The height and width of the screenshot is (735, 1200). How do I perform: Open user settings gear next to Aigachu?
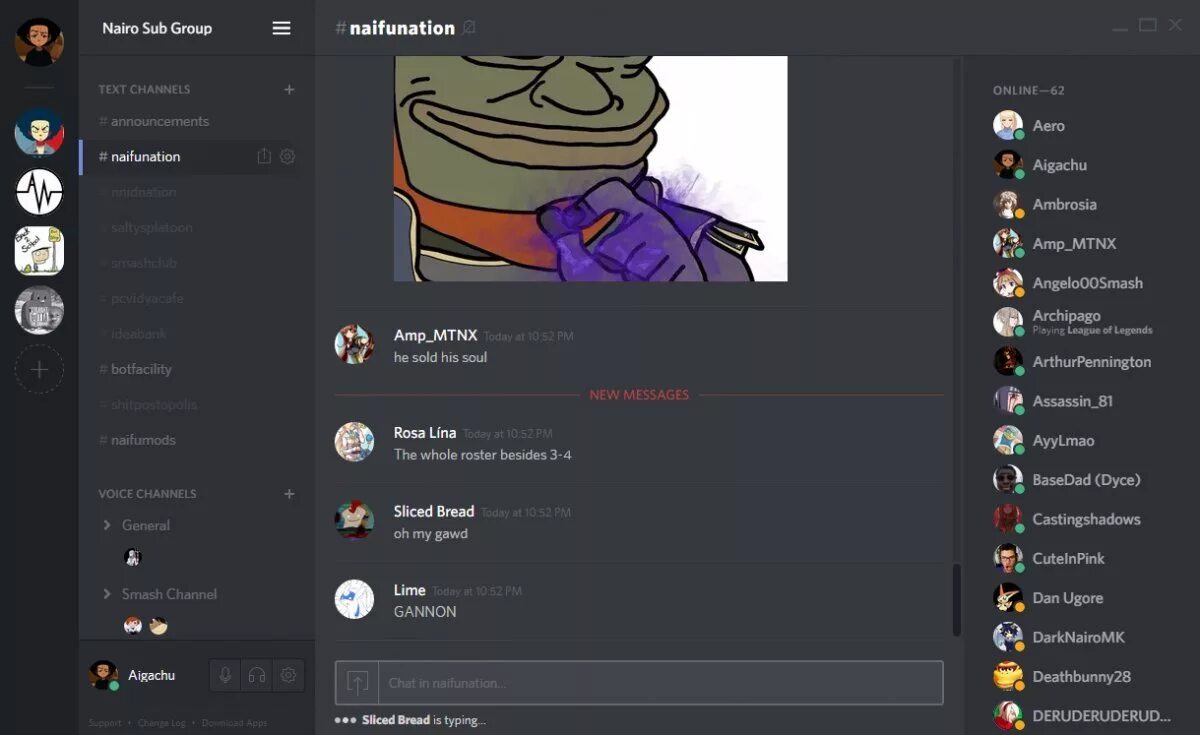[x=288, y=675]
